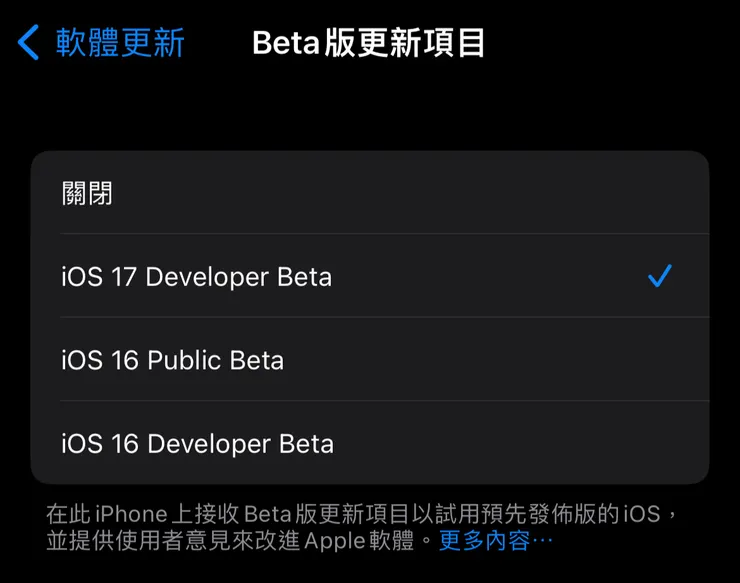740x583 pixels.
Task: Click the blue checkmark icon
Action: pos(659,277)
